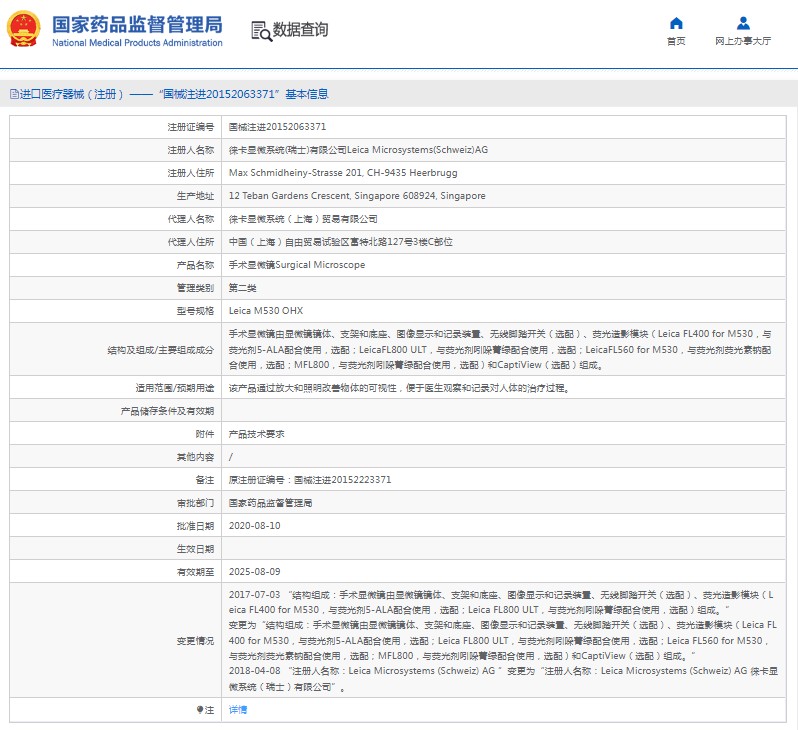Select change record dated 2018-04-08
The image size is (798, 730).
(x=503, y=679)
